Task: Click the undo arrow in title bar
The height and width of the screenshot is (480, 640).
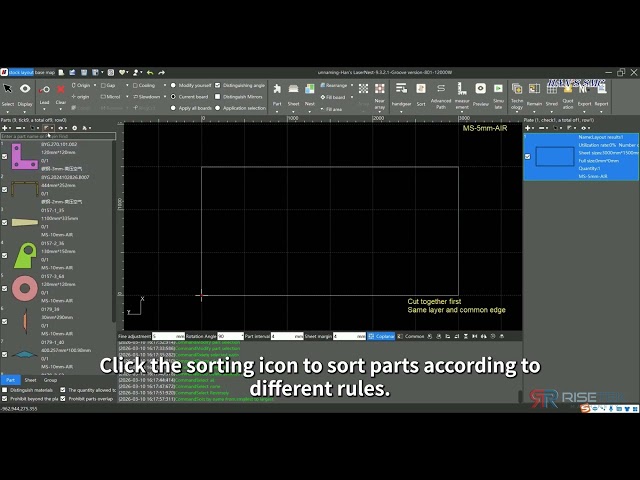Action: (150, 73)
